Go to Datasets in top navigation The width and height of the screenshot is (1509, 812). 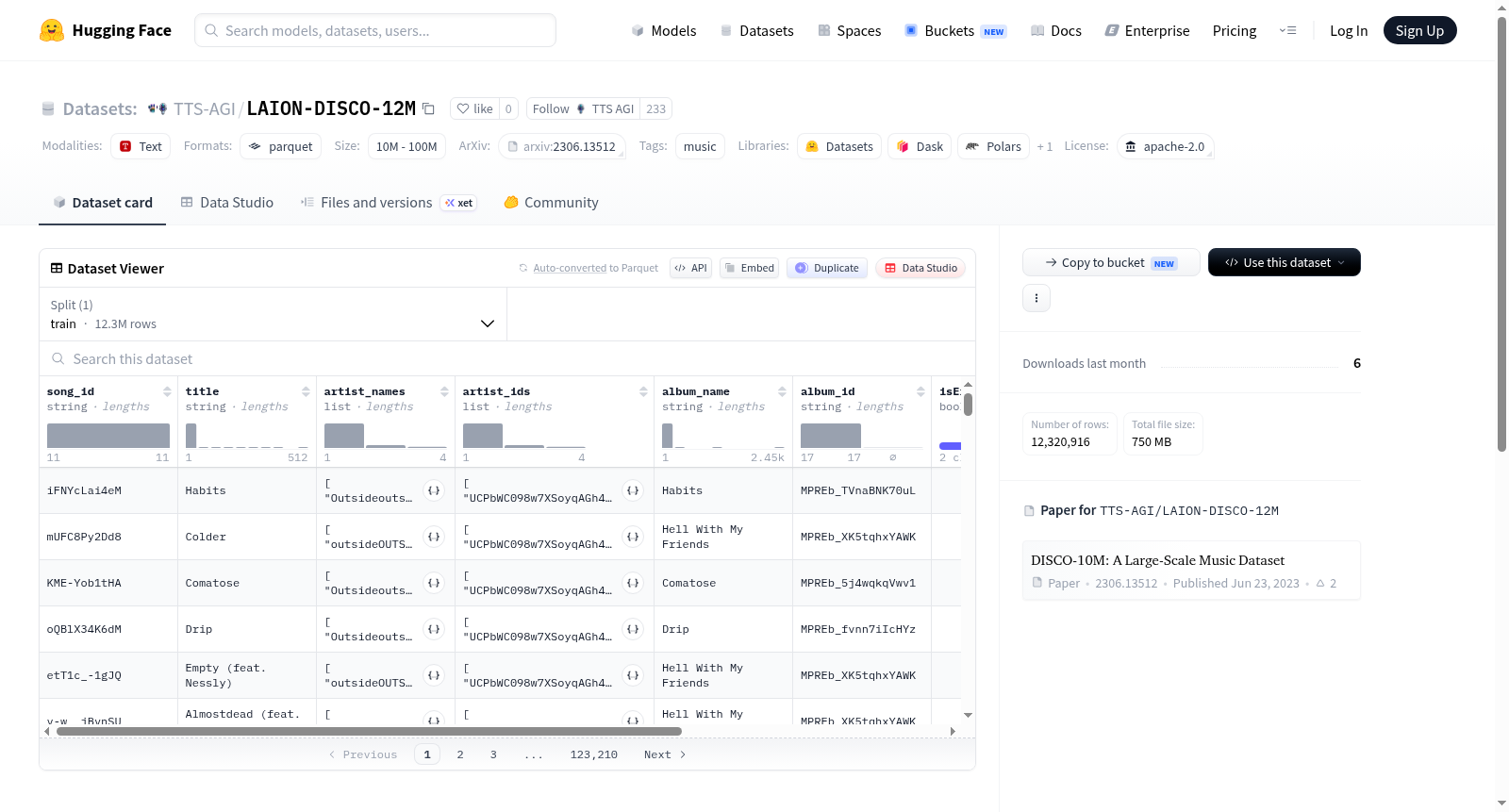[x=757, y=30]
